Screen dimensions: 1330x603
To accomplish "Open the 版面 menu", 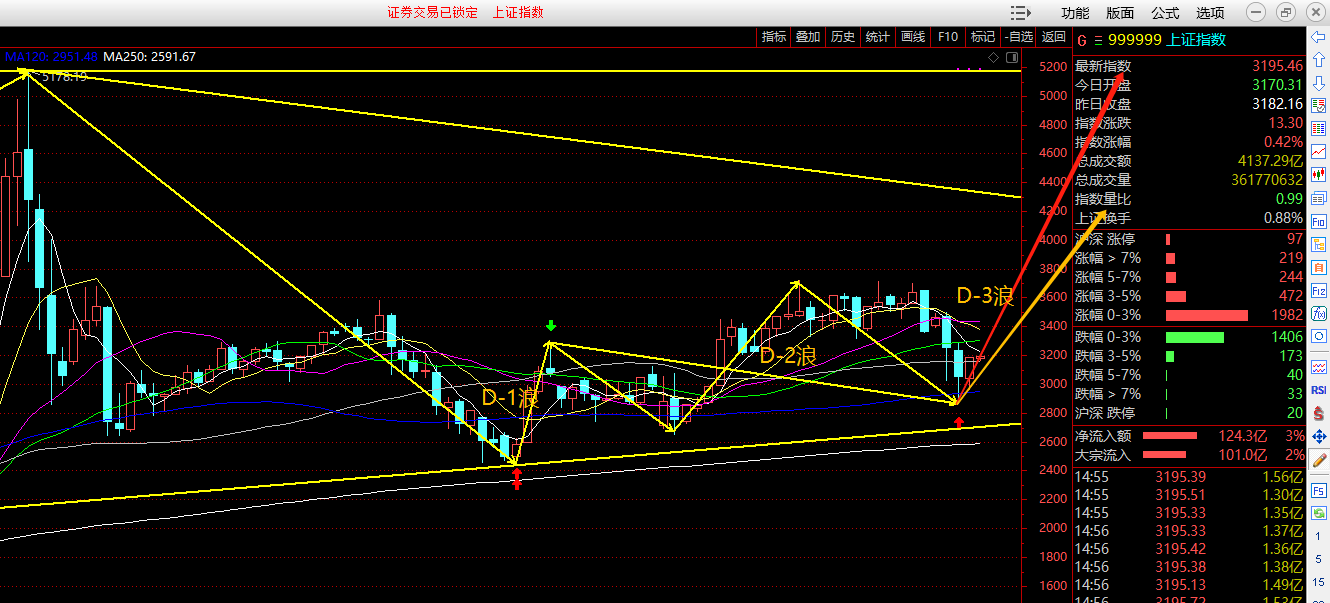I will coord(1120,13).
